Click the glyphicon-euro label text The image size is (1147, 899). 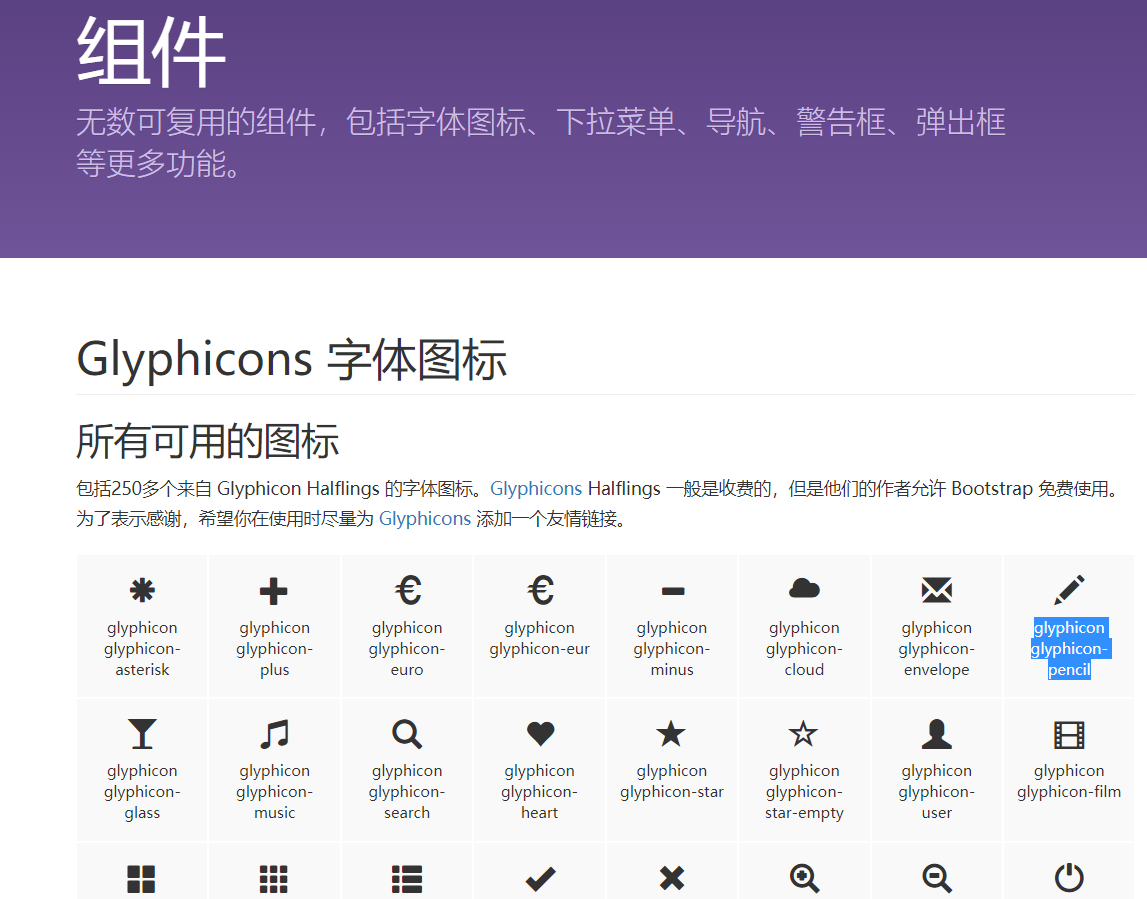pos(407,648)
